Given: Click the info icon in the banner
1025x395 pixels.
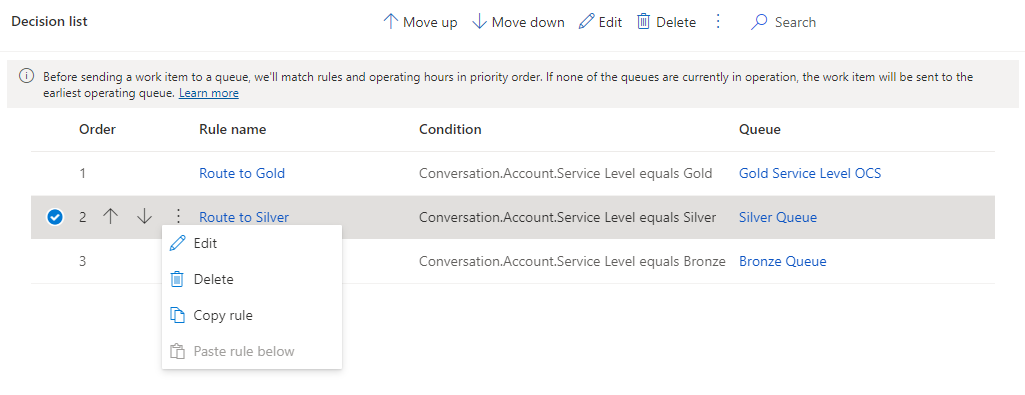Looking at the screenshot, I should pyautogui.click(x=26, y=77).
